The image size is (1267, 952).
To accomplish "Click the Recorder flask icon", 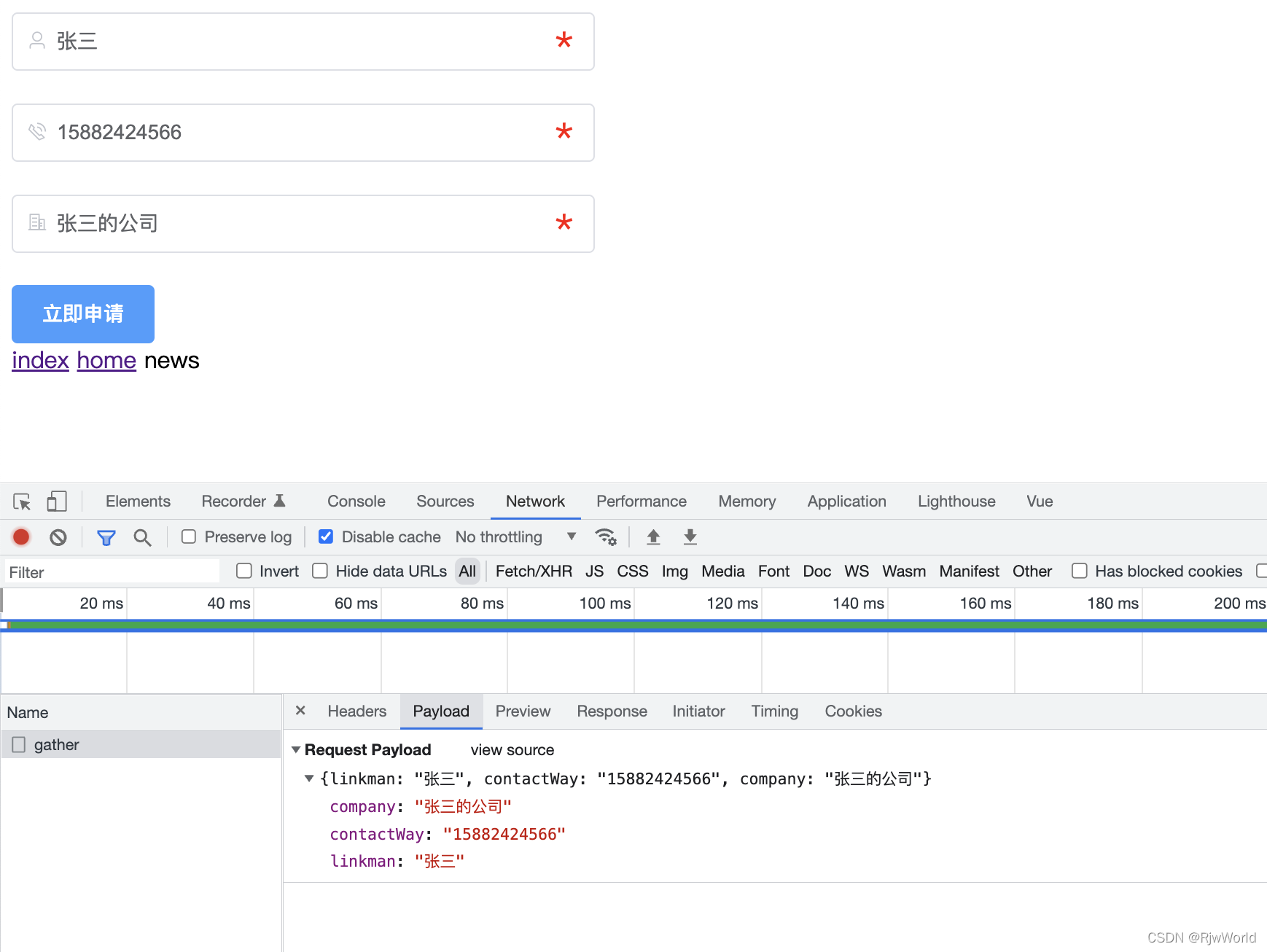I will tap(279, 501).
